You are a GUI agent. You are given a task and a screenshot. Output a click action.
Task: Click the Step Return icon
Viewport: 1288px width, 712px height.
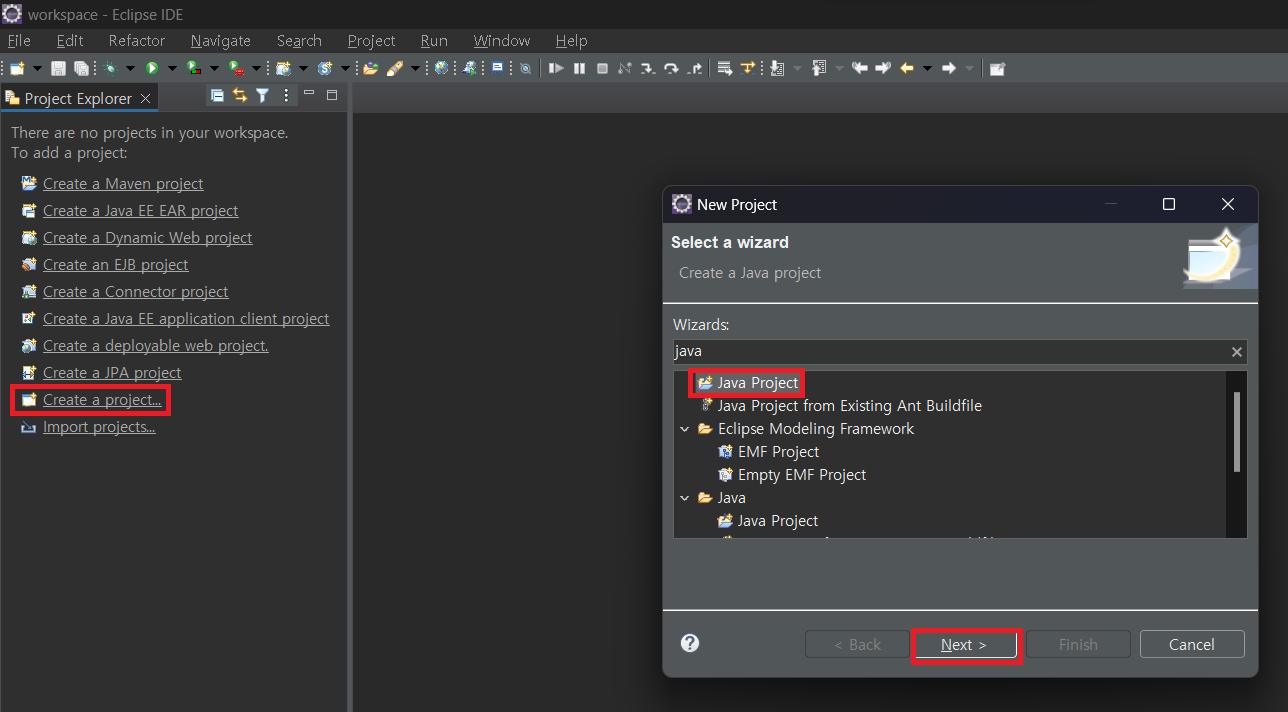695,68
